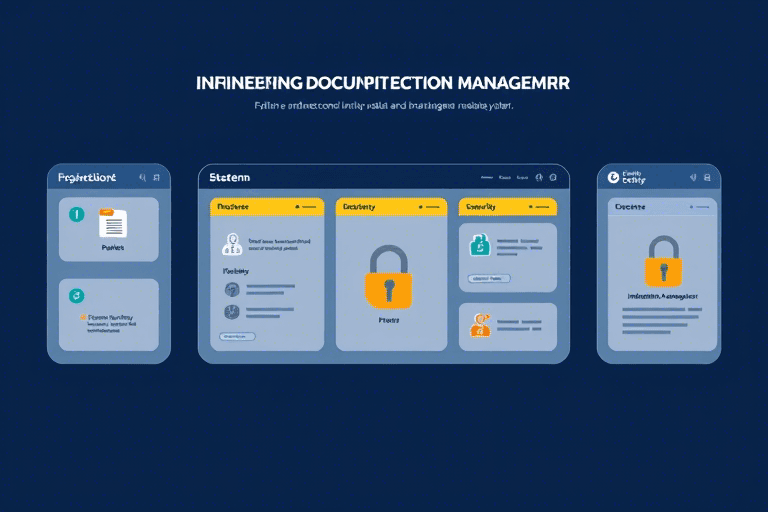Image resolution: width=768 pixels, height=512 pixels.
Task: Click the round logo icon in right panel header
Action: tap(613, 177)
